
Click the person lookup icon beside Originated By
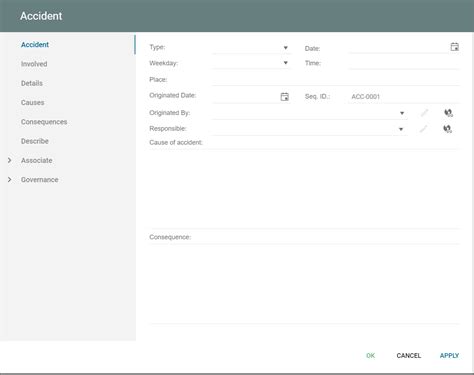[448, 113]
